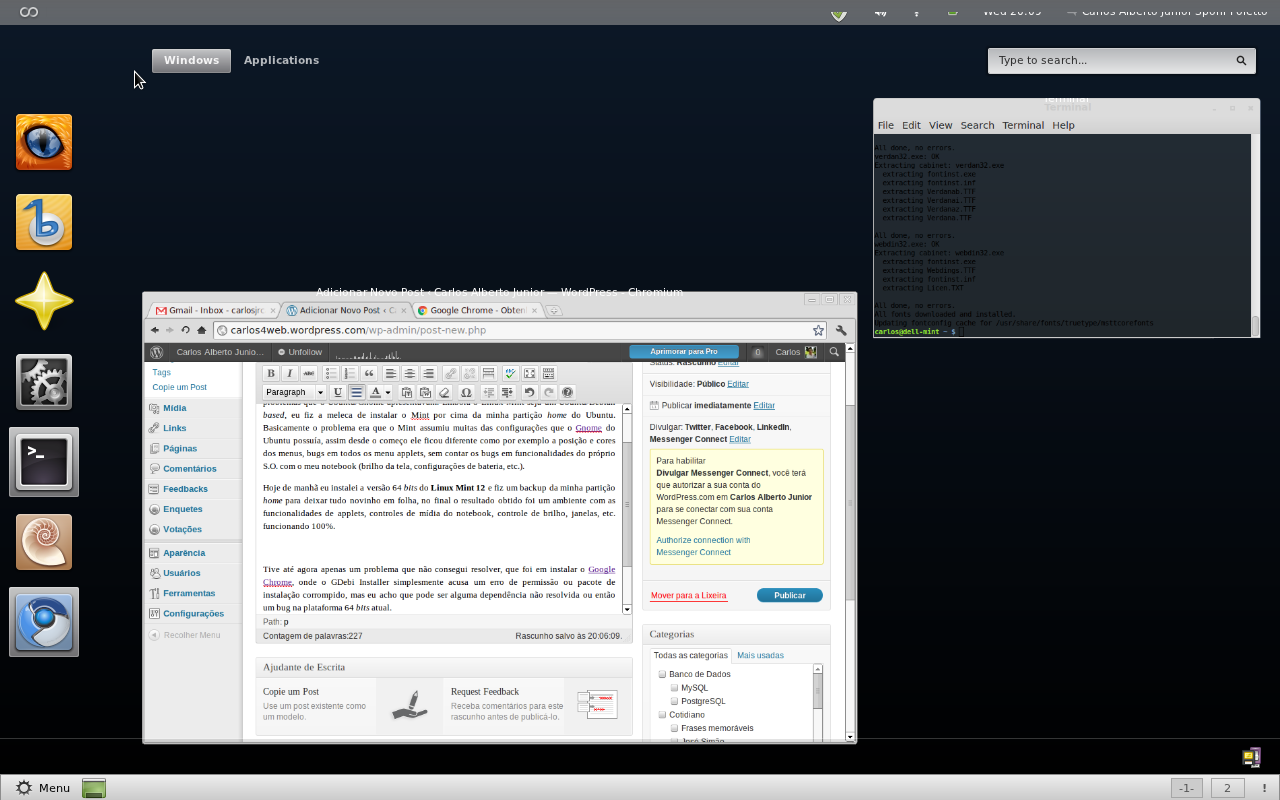Launch Terminal from the overview dock

coord(44,462)
